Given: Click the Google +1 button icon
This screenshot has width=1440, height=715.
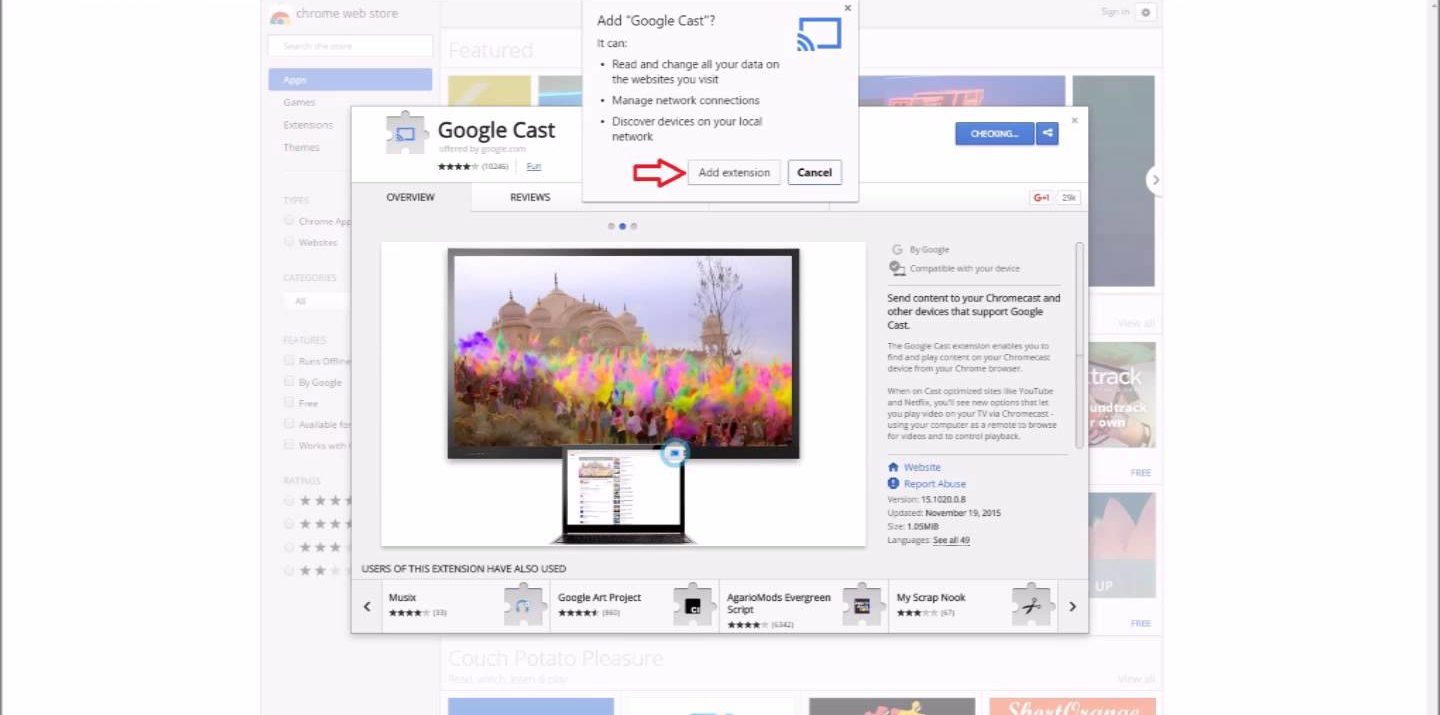Looking at the screenshot, I should (1041, 198).
